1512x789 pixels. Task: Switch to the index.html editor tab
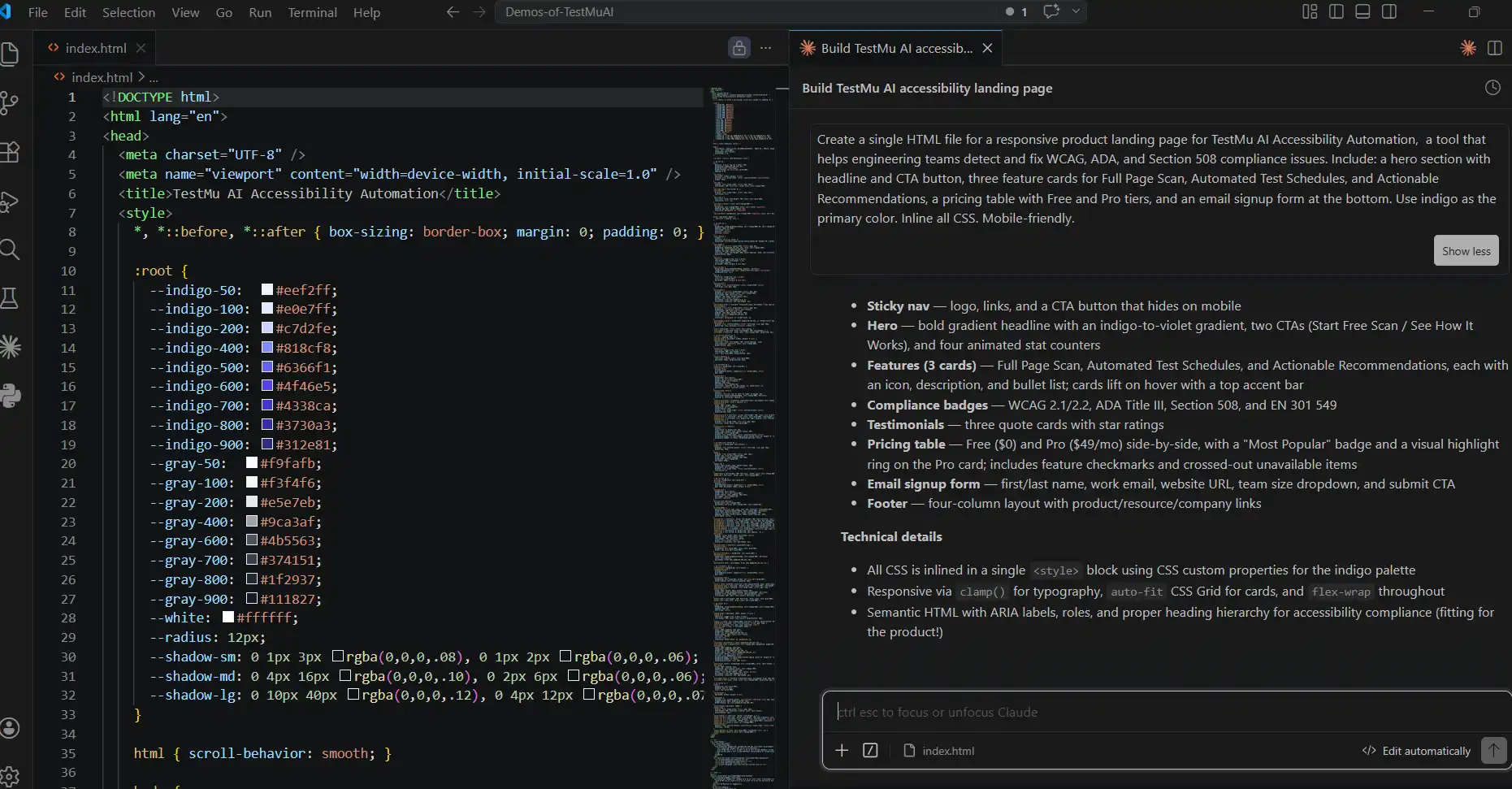click(x=95, y=48)
